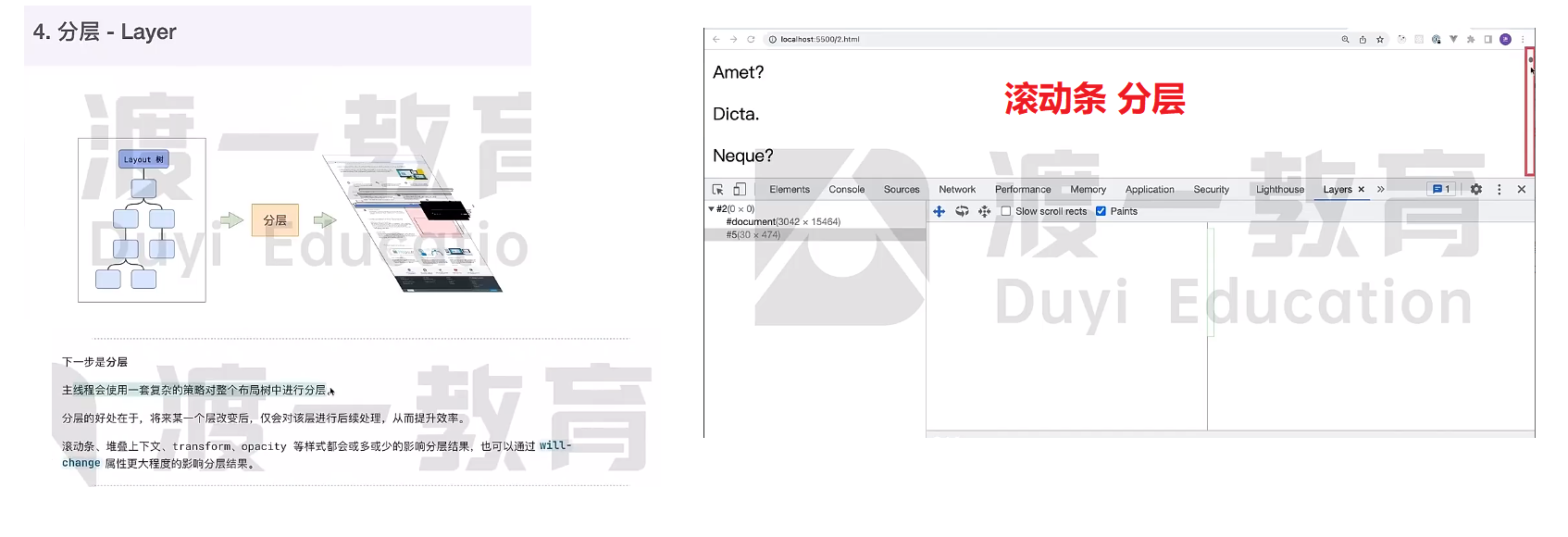Uncheck the Paints checkbox
Image resolution: width=1568 pixels, height=537 pixels.
tap(1101, 211)
